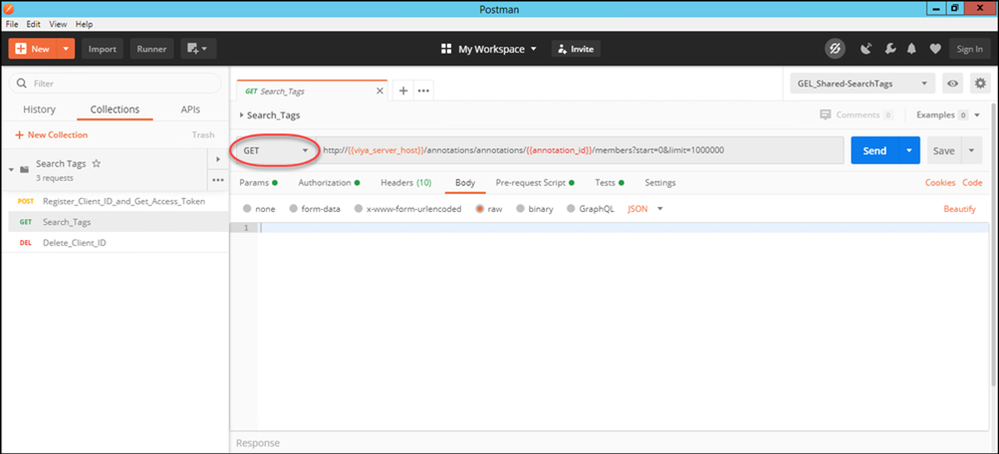Screen dimensions: 999x454
Task: Open the Edit menu
Action: (34, 24)
